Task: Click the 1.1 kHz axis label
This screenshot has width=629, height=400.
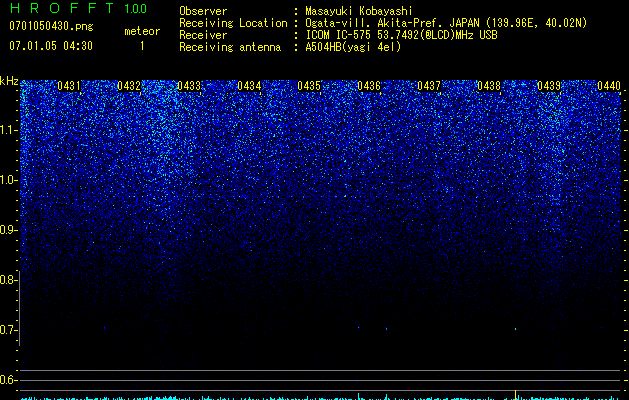Action: (x=9, y=130)
